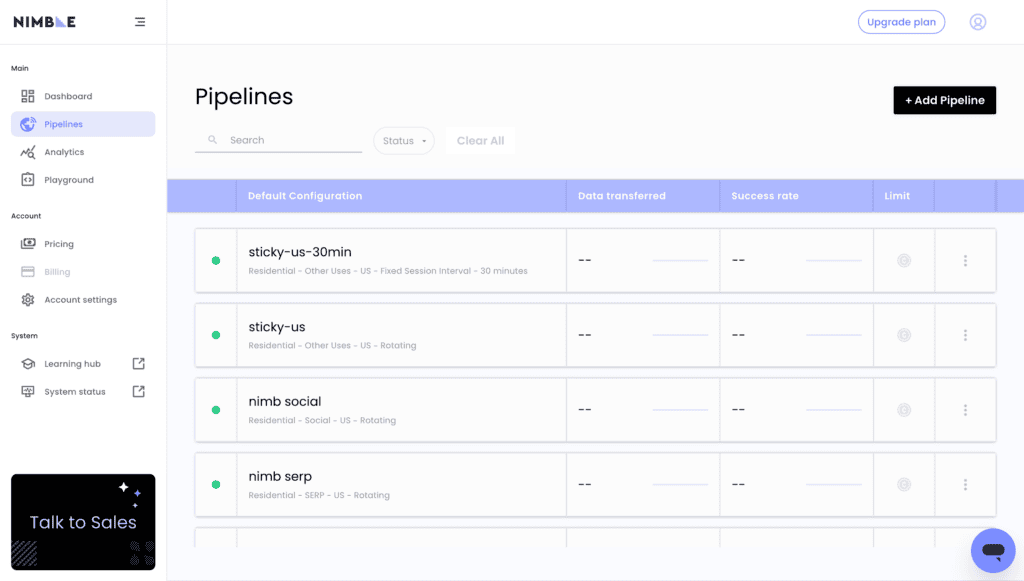Select the nimb social pipeline name
The height and width of the screenshot is (581, 1024).
(285, 401)
